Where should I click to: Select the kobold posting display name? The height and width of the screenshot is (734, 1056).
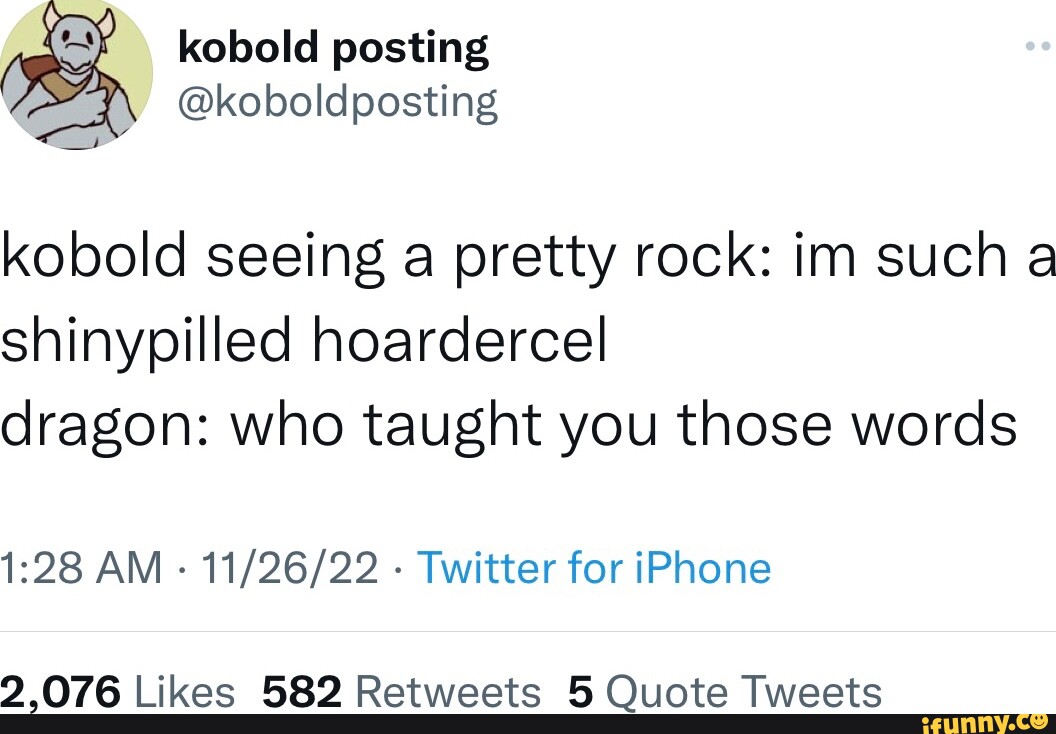point(333,44)
